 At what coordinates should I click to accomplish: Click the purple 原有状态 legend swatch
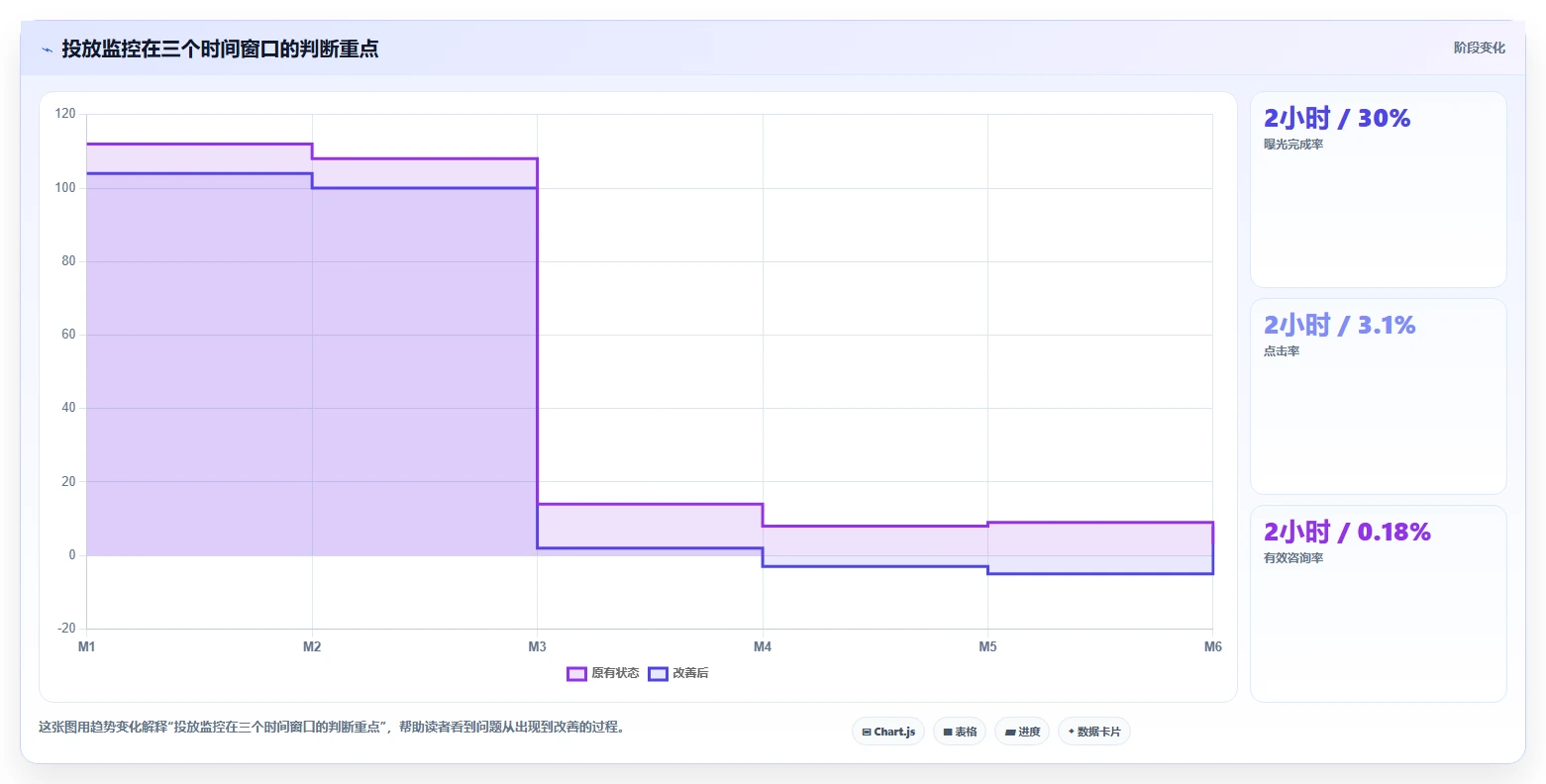point(576,673)
